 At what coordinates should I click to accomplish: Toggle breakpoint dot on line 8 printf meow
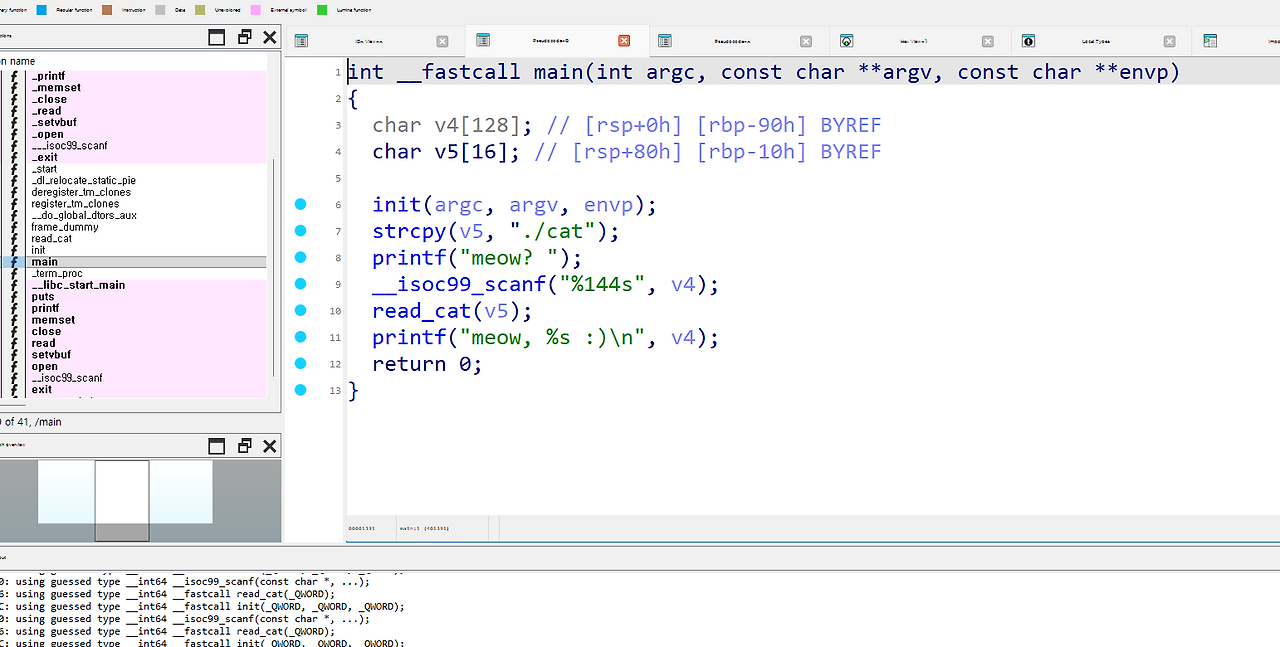301,258
